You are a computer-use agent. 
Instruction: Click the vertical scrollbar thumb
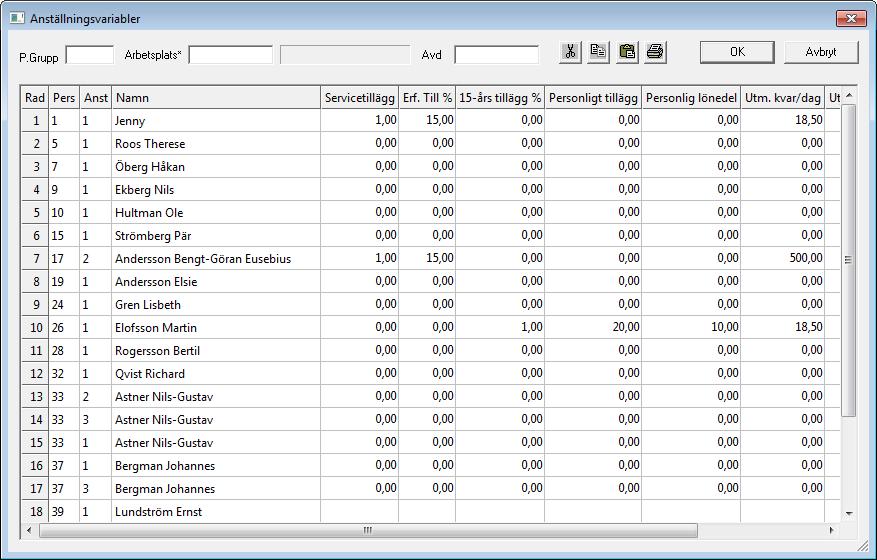click(x=848, y=260)
